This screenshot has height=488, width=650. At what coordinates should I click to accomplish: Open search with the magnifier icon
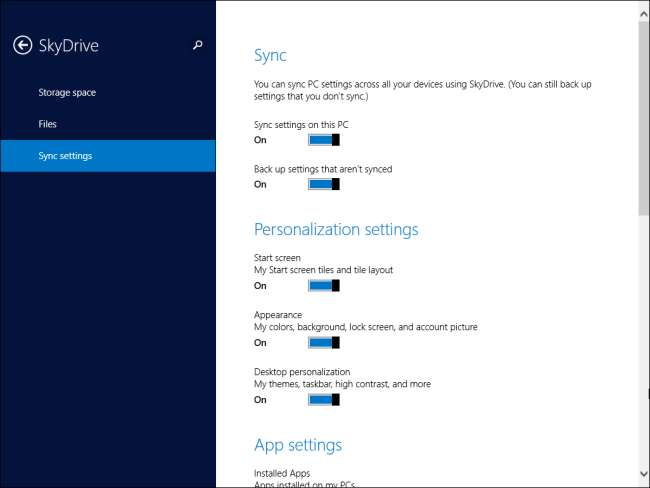tap(198, 45)
